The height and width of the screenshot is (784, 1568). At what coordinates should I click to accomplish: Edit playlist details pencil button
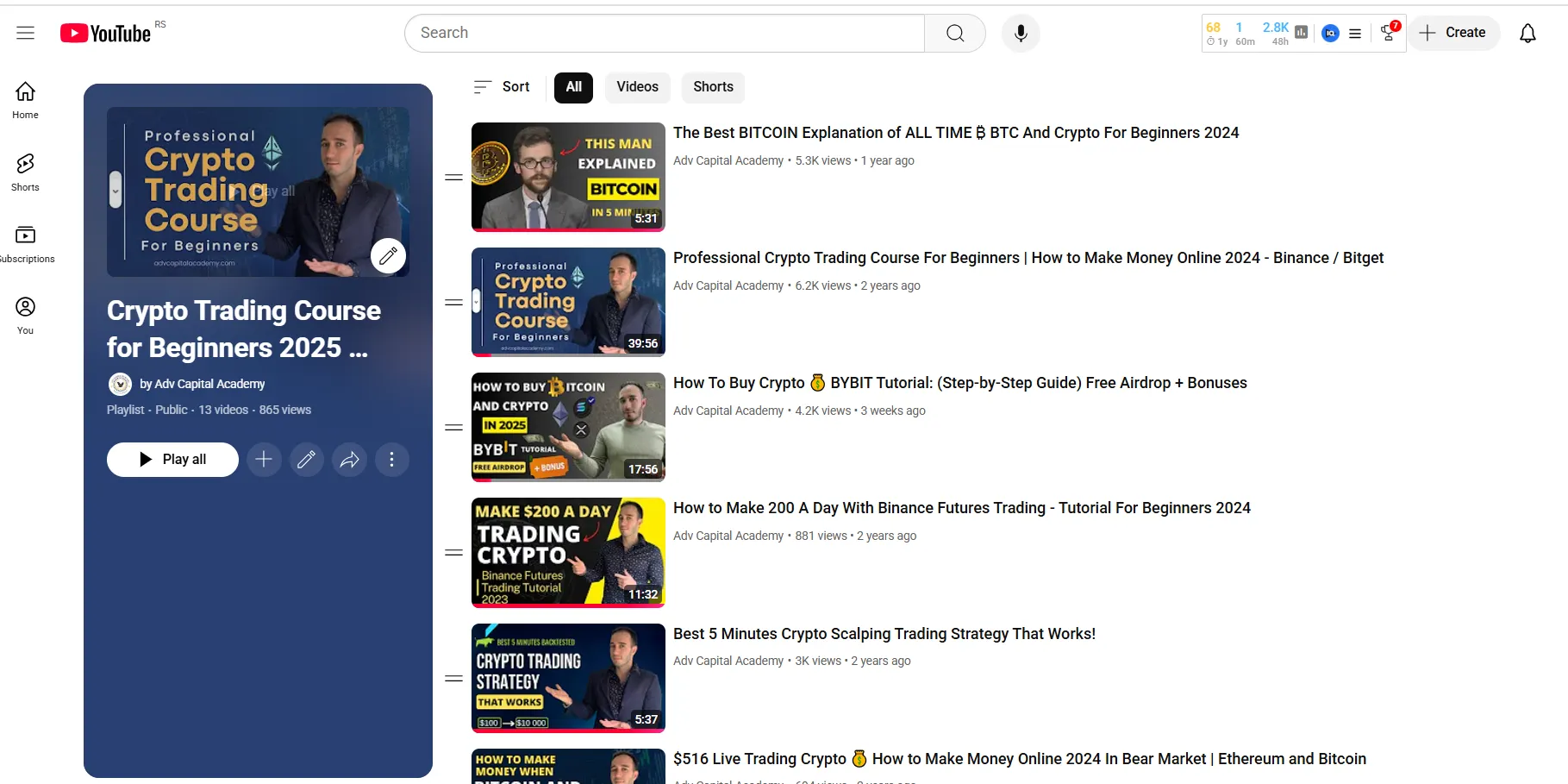(306, 460)
